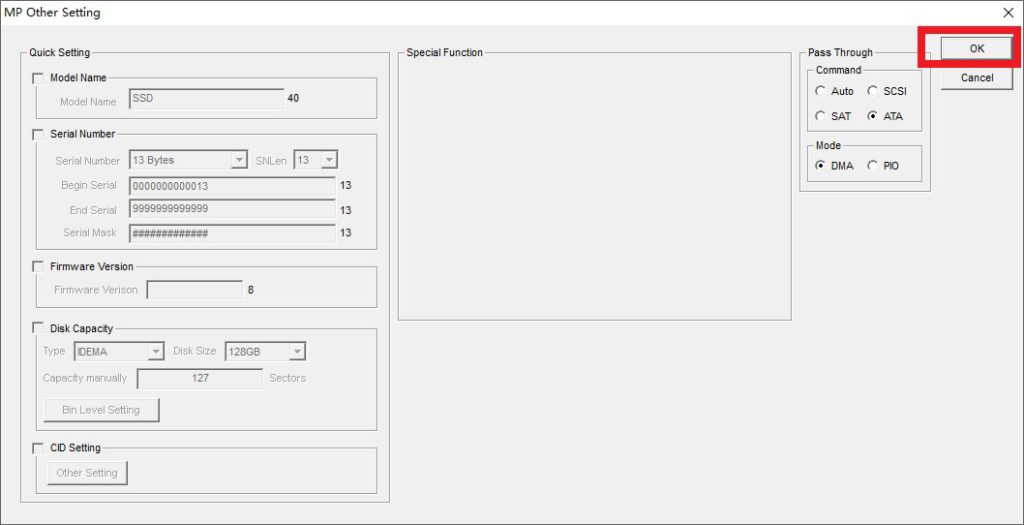
Task: Close the MP Other Setting dialog
Action: 1008,13
